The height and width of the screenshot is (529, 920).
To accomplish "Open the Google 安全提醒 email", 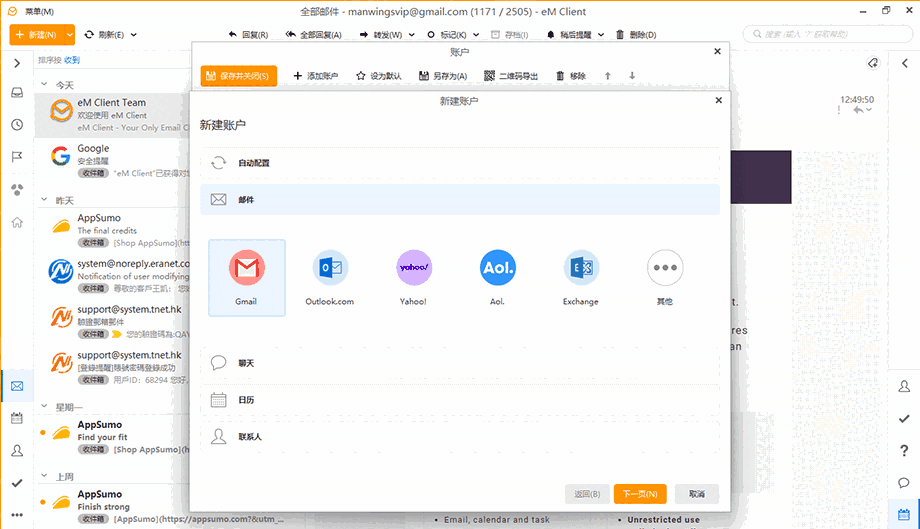I will coord(113,160).
